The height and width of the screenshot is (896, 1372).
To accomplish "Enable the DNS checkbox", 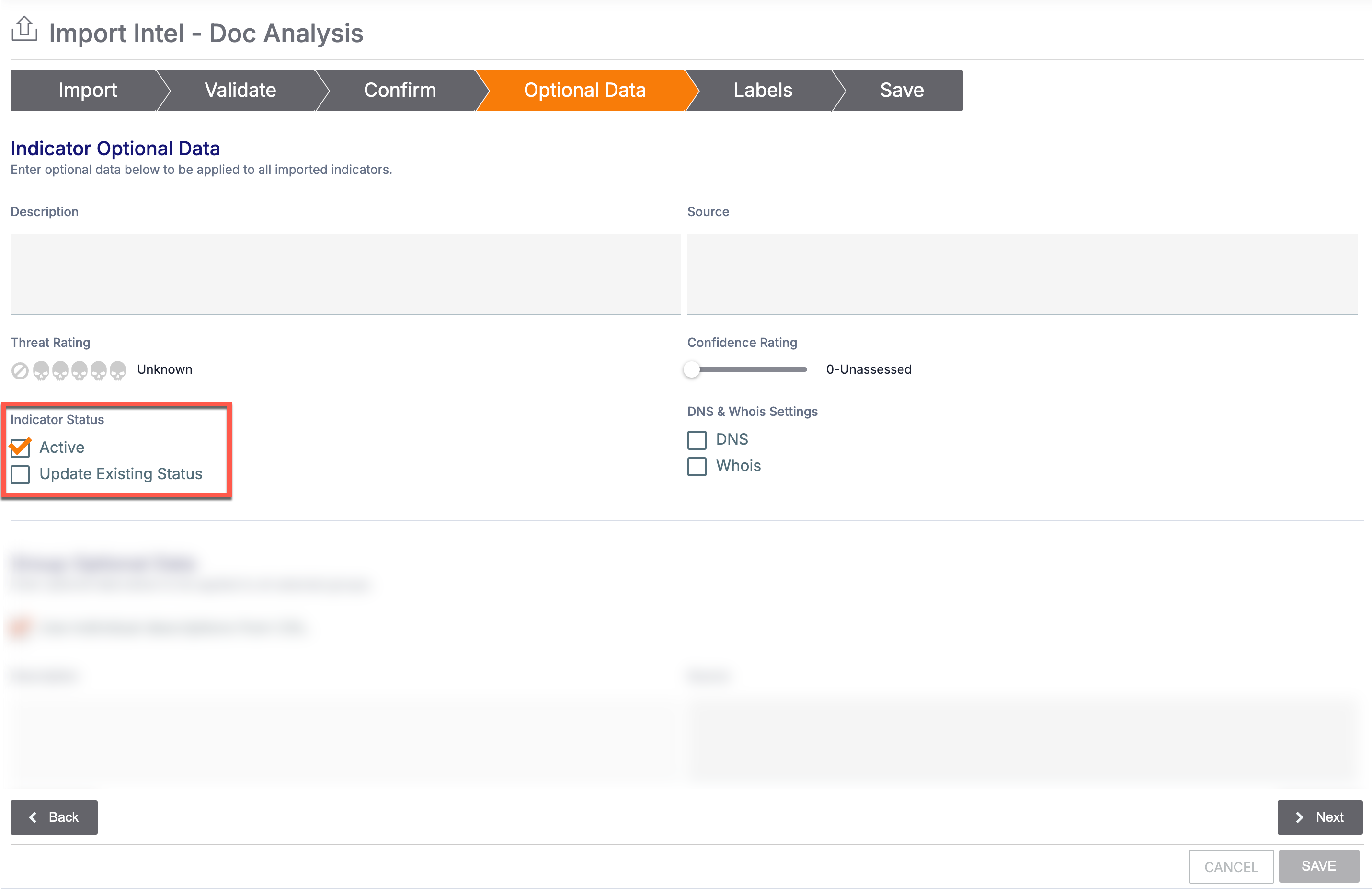I will click(x=697, y=439).
